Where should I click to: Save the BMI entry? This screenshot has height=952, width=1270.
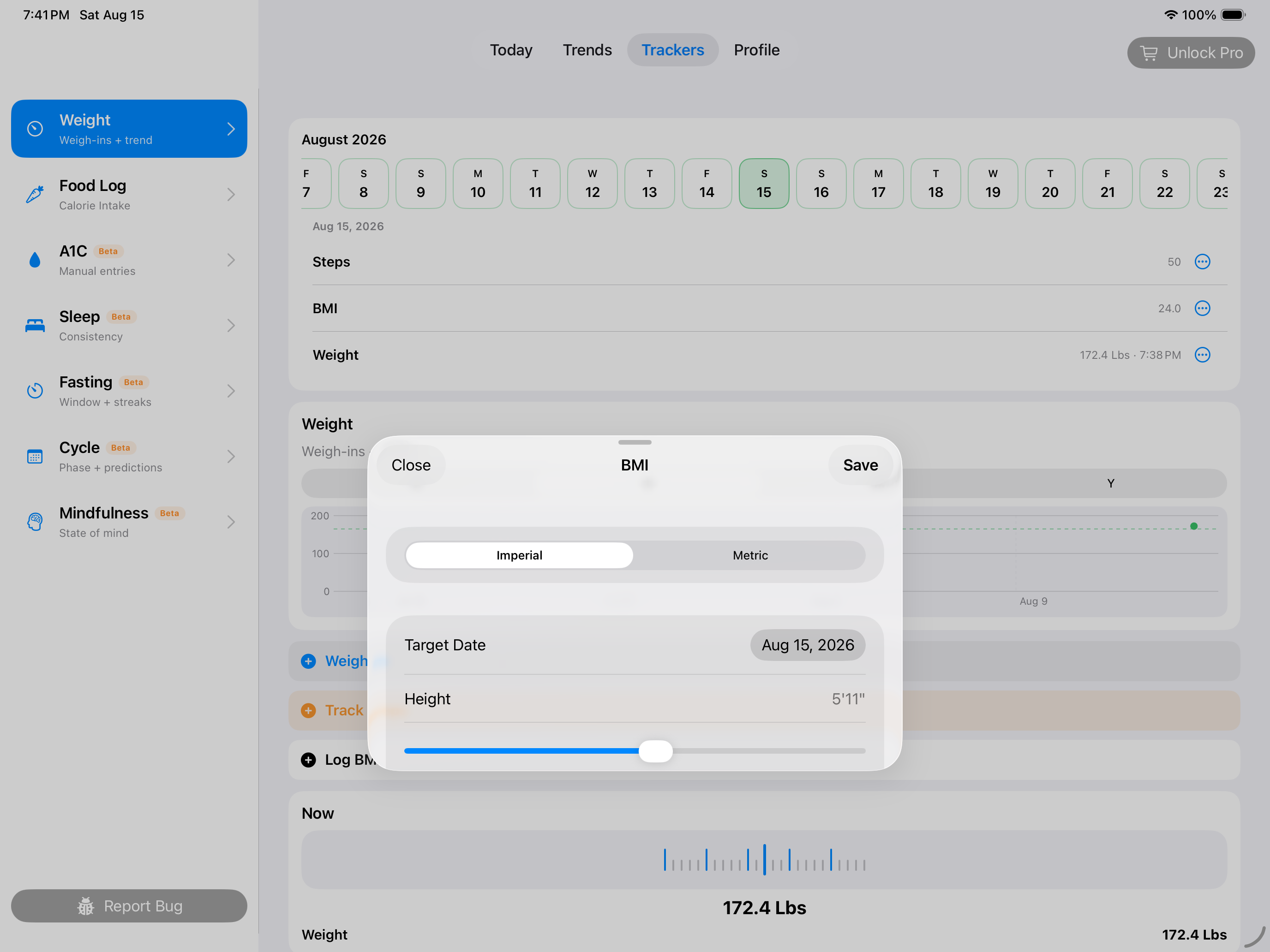pos(860,465)
